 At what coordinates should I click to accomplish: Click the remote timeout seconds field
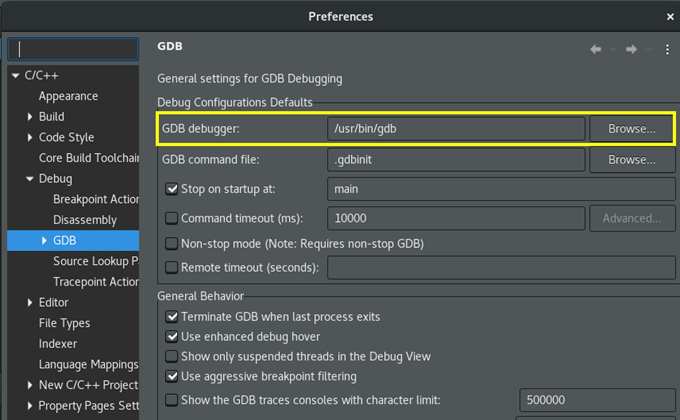pyautogui.click(x=501, y=268)
